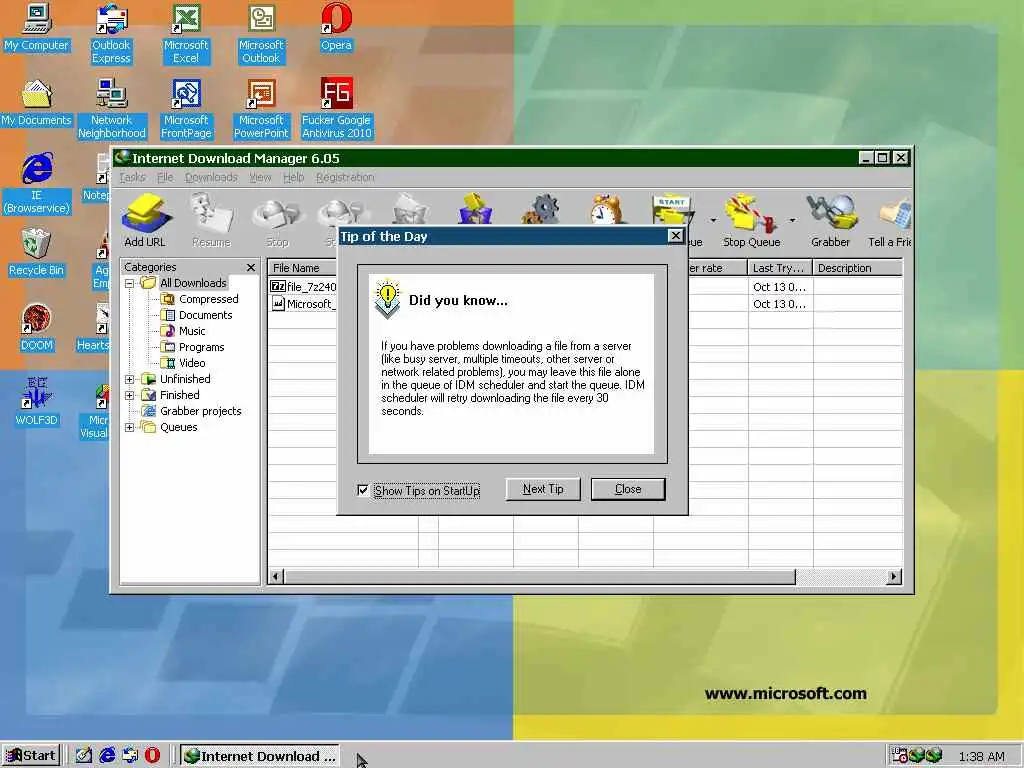This screenshot has width=1024, height=768.
Task: Click Internet Explorer quick launch icon
Action: click(107, 756)
